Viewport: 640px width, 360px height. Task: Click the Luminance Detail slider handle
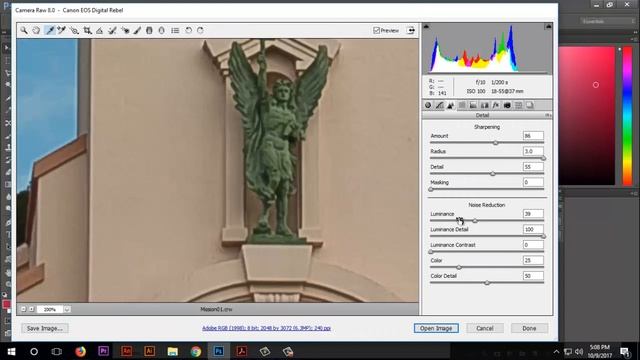click(x=543, y=236)
